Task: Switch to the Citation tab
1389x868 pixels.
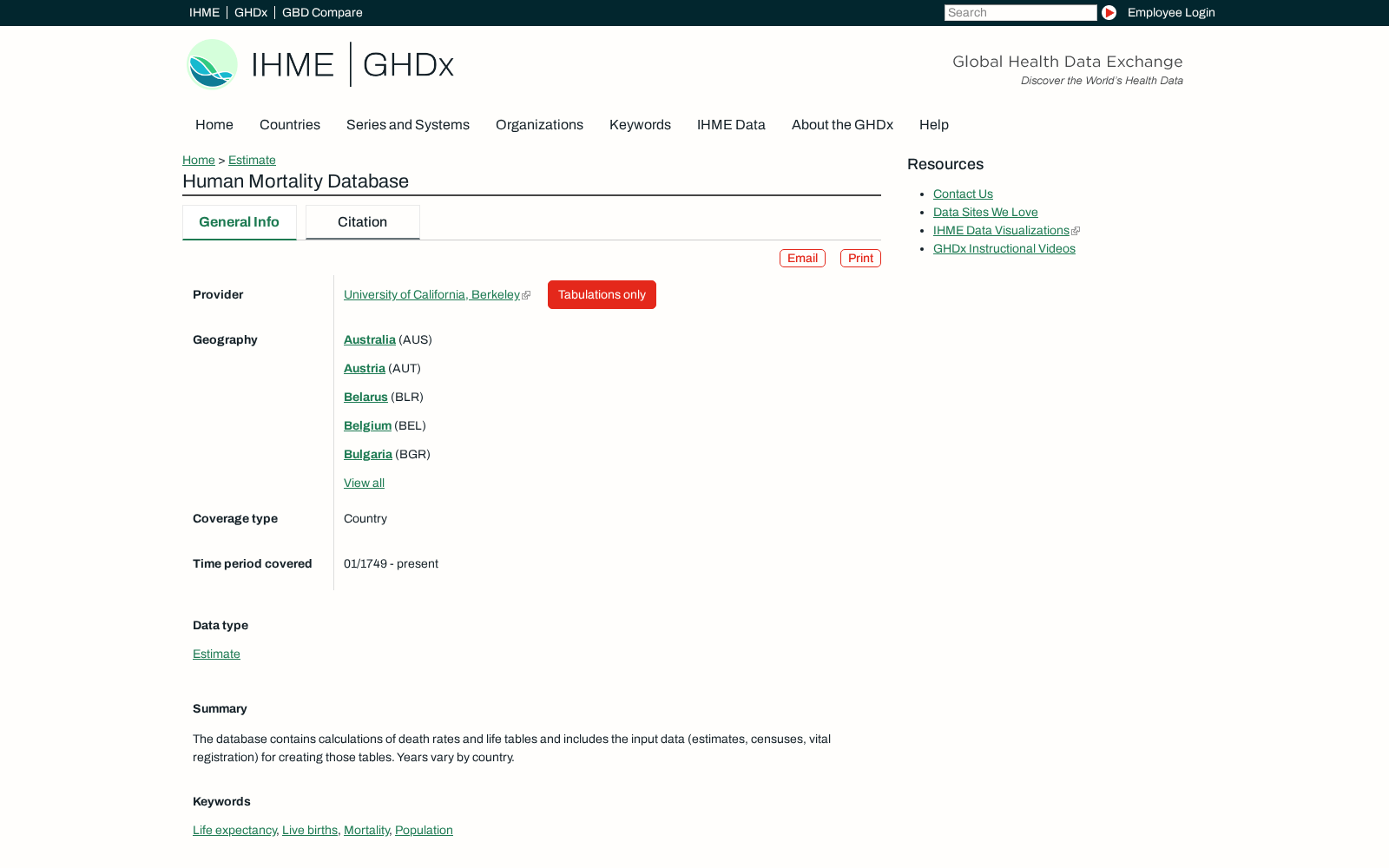Action: pos(362,222)
